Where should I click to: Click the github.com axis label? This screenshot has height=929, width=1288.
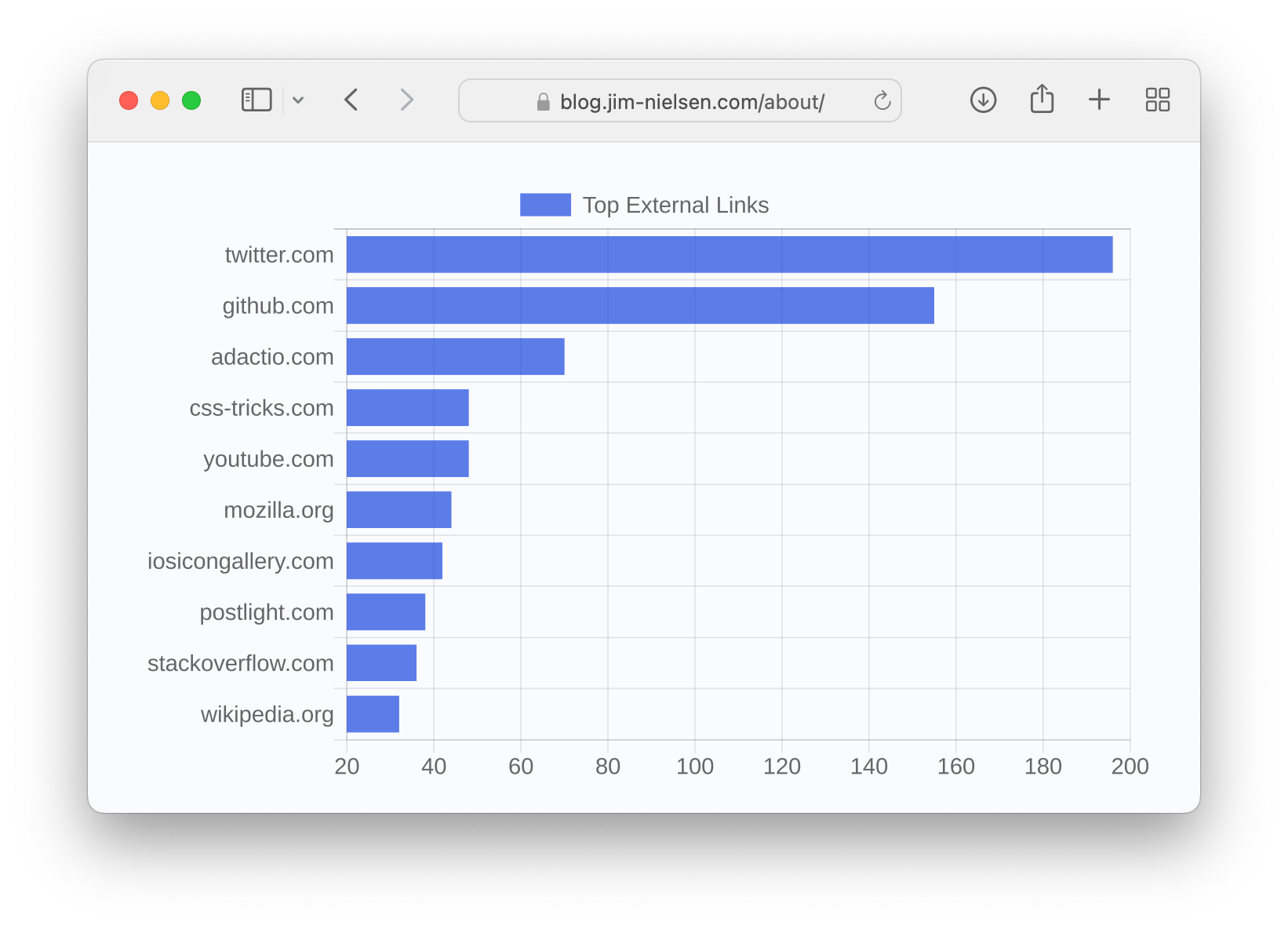(278, 306)
